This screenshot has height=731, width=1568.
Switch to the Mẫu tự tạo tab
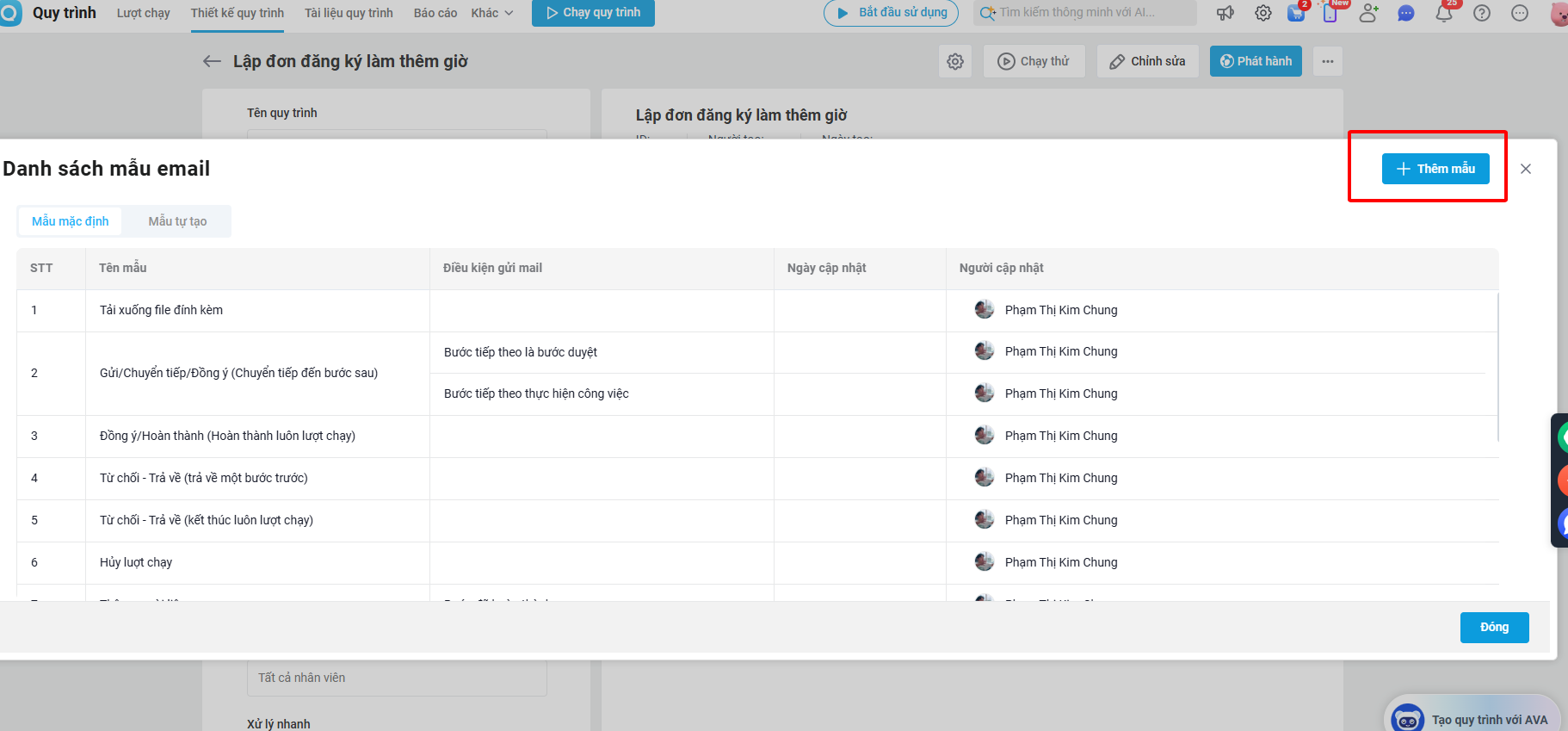pos(177,221)
